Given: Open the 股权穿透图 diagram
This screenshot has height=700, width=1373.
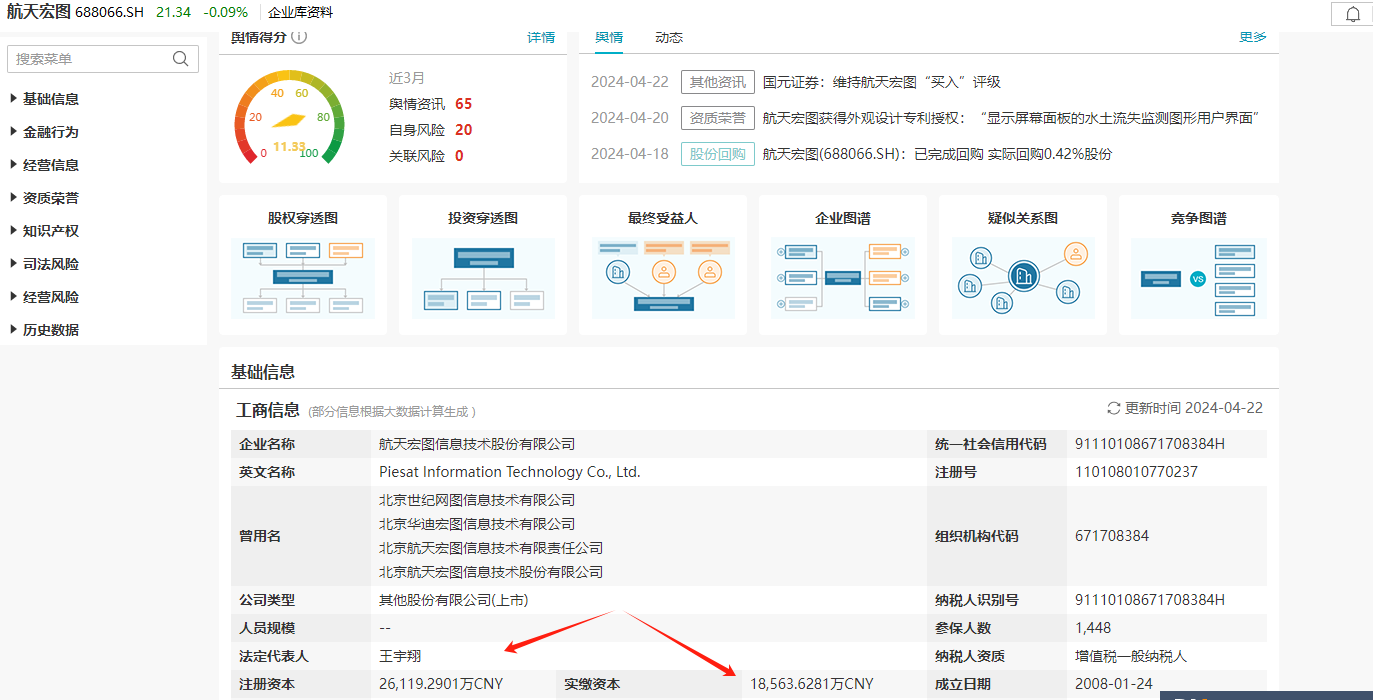Looking at the screenshot, I should [302, 265].
